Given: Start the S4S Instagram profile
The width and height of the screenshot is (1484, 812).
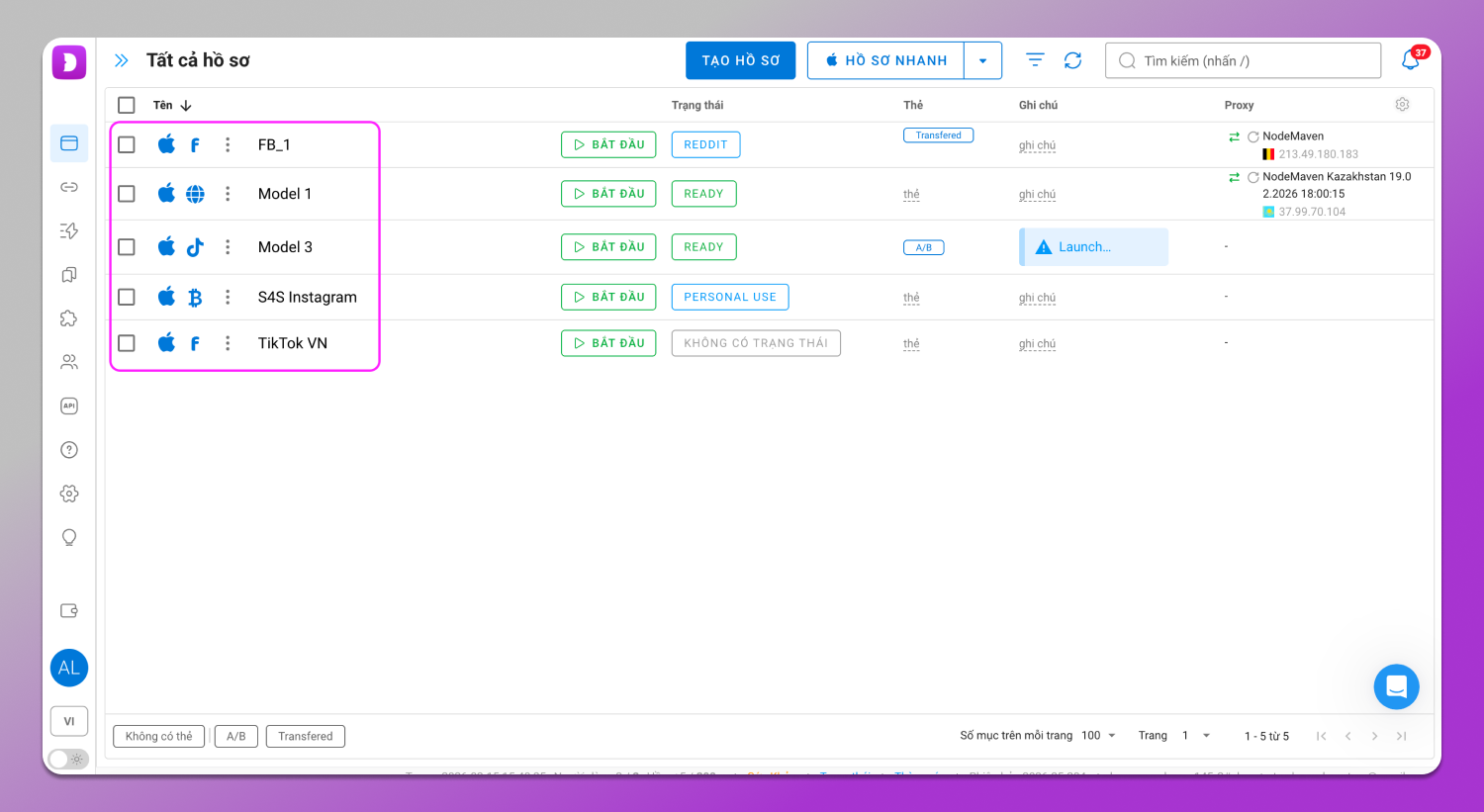Looking at the screenshot, I should (x=607, y=297).
